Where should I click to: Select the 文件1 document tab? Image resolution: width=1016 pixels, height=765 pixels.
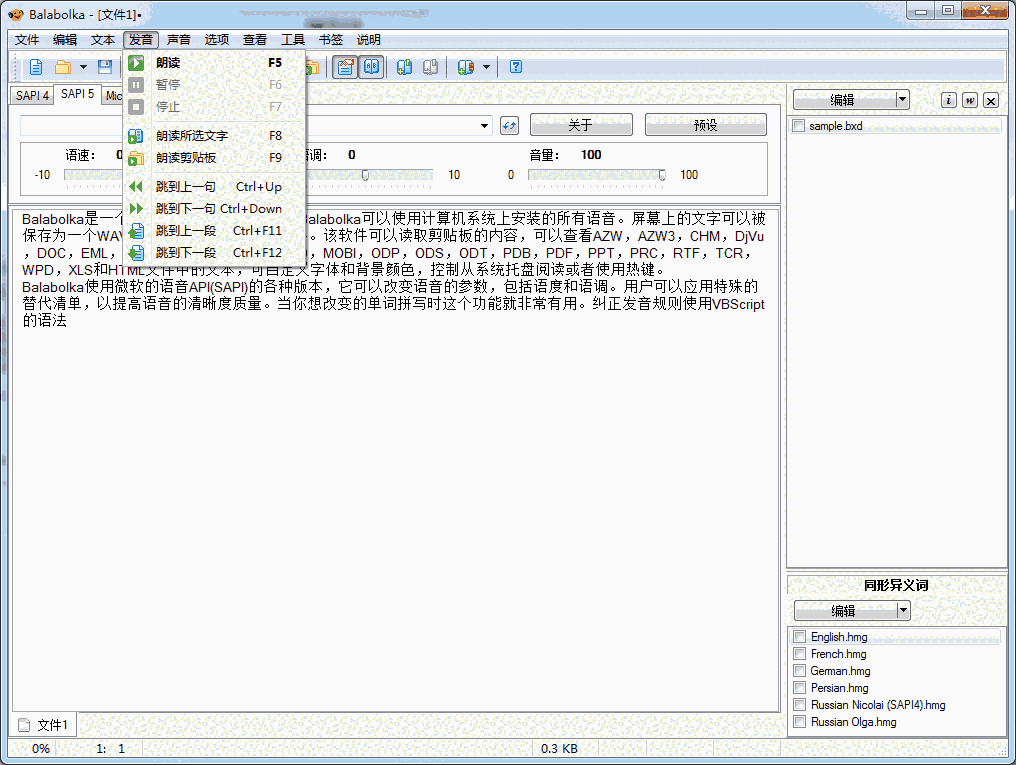[44, 725]
